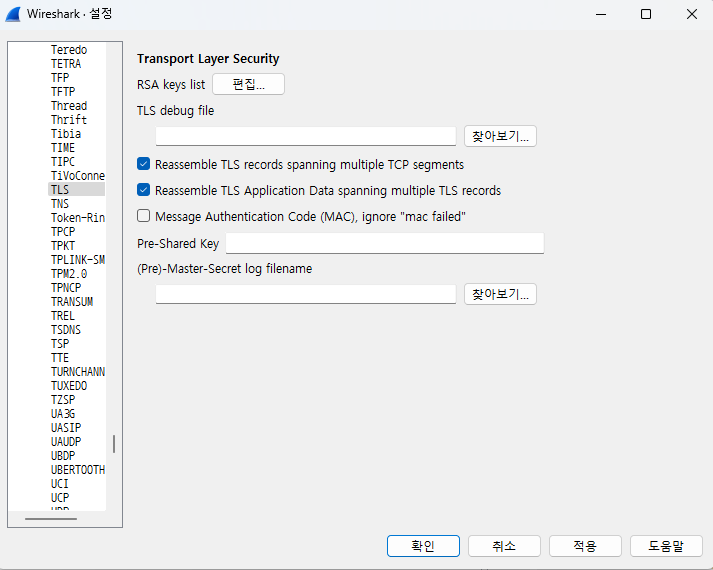Select TRANSUM protocol
The image size is (713, 570).
72,302
